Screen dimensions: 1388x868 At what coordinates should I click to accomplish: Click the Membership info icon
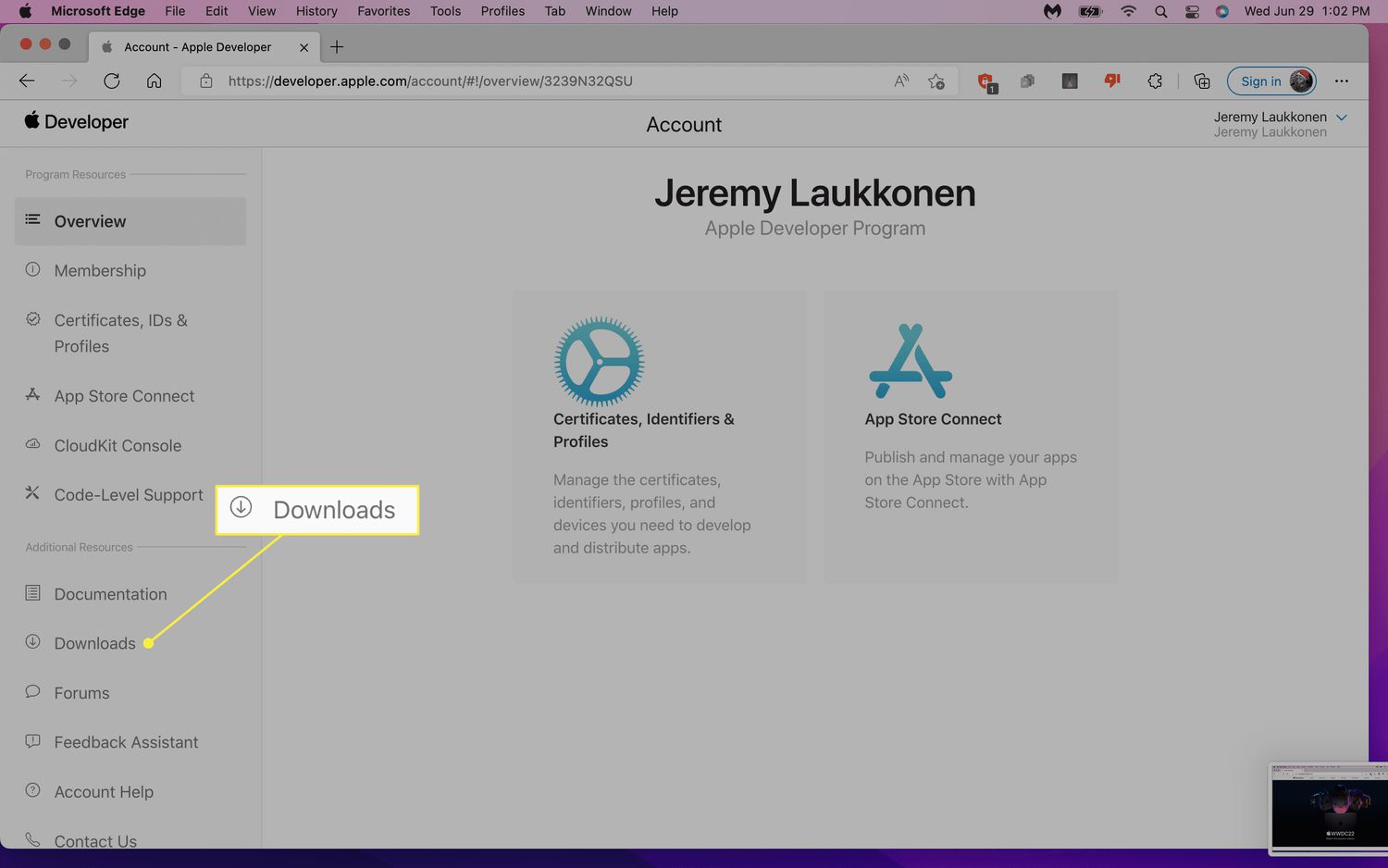pyautogui.click(x=32, y=269)
